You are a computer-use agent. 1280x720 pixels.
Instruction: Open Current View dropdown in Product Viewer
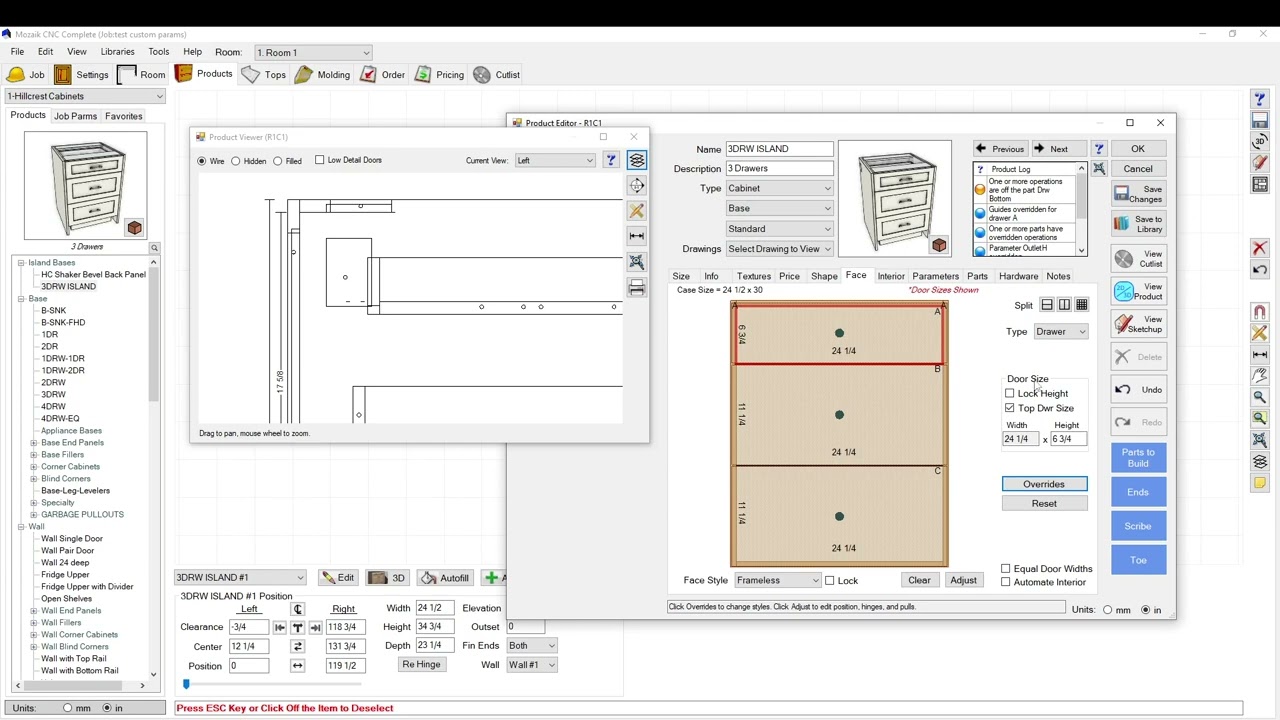[x=555, y=160]
